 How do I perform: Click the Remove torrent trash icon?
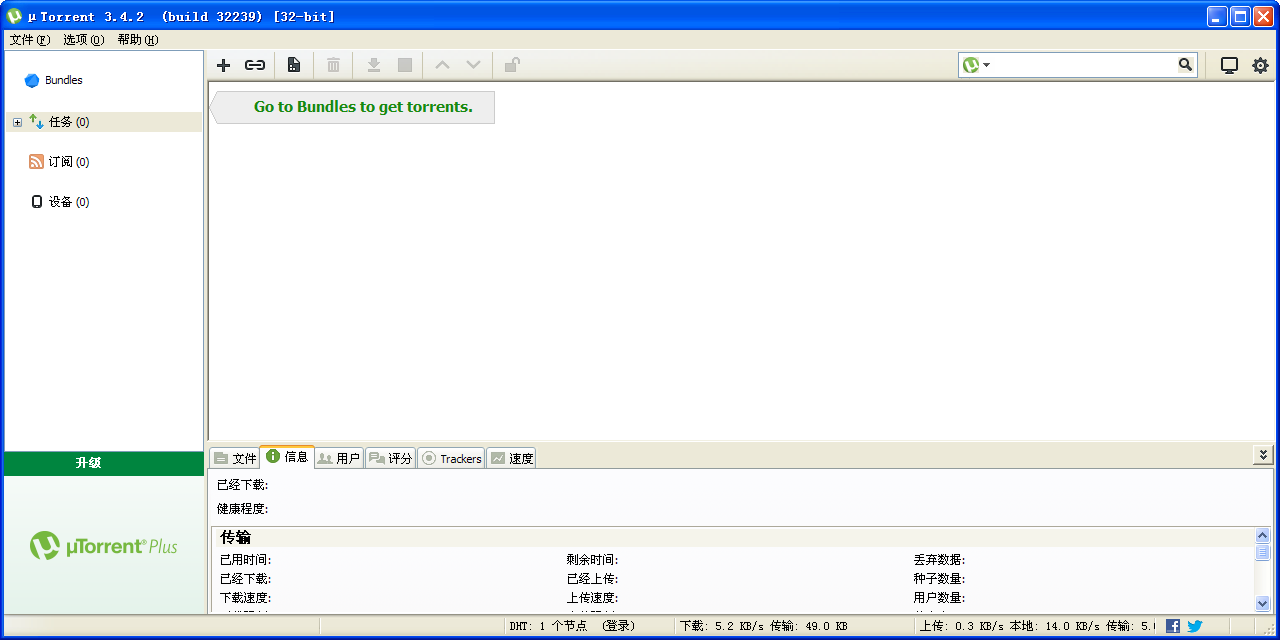[333, 65]
